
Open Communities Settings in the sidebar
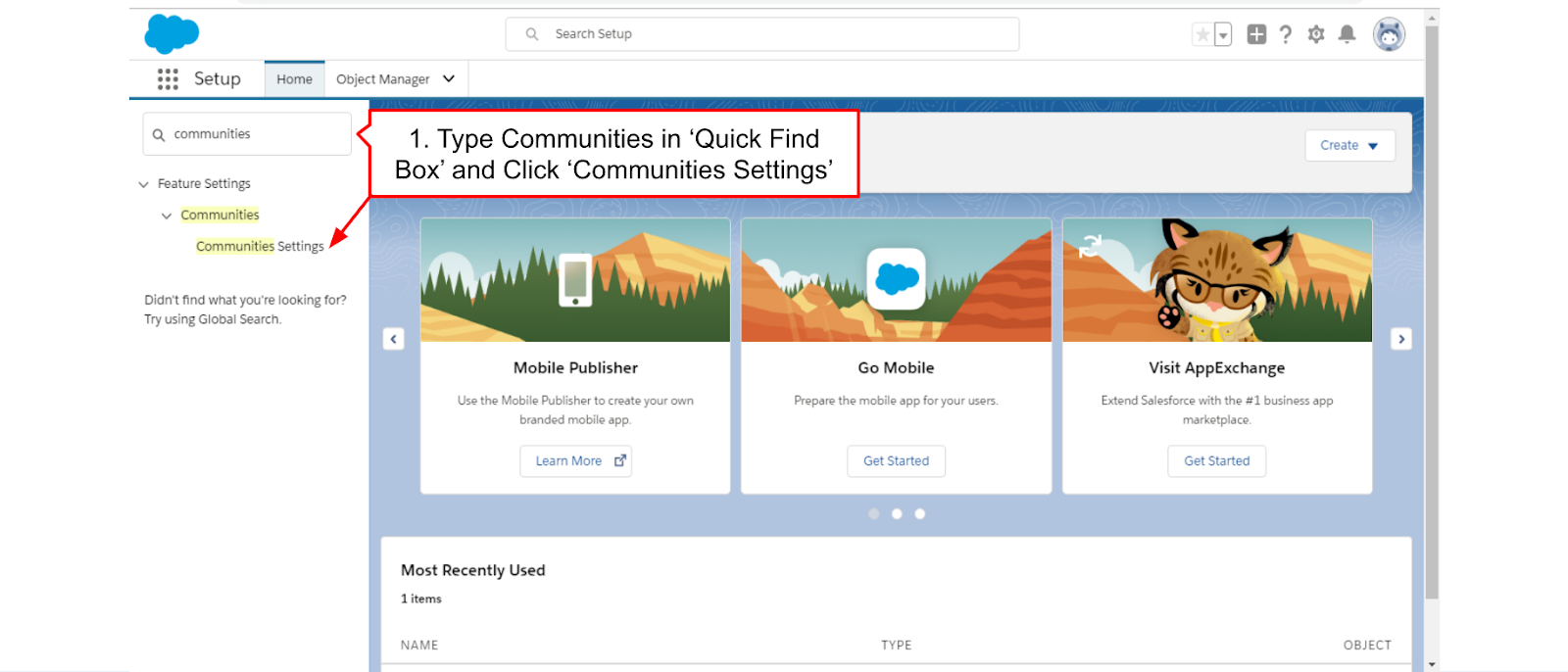tap(260, 246)
